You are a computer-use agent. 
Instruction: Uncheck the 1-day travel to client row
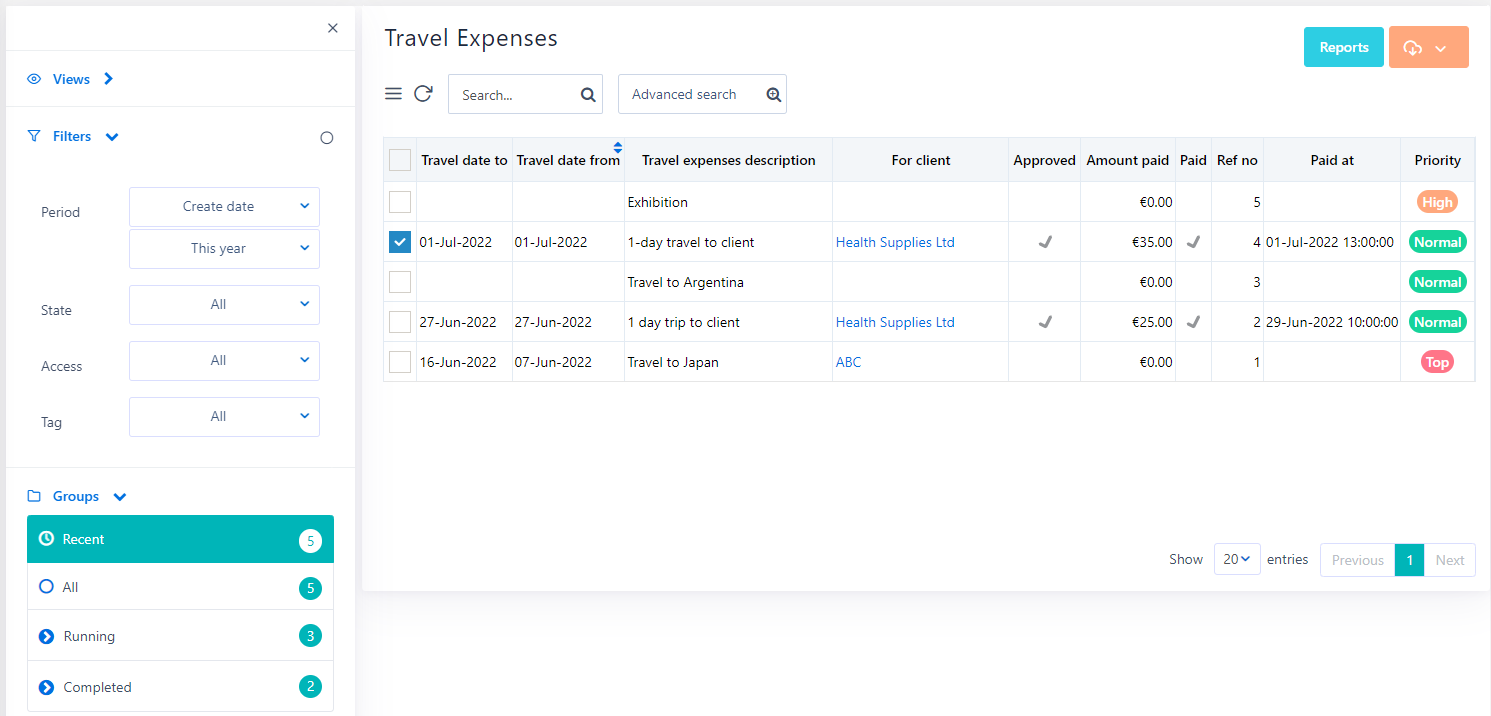coord(400,242)
